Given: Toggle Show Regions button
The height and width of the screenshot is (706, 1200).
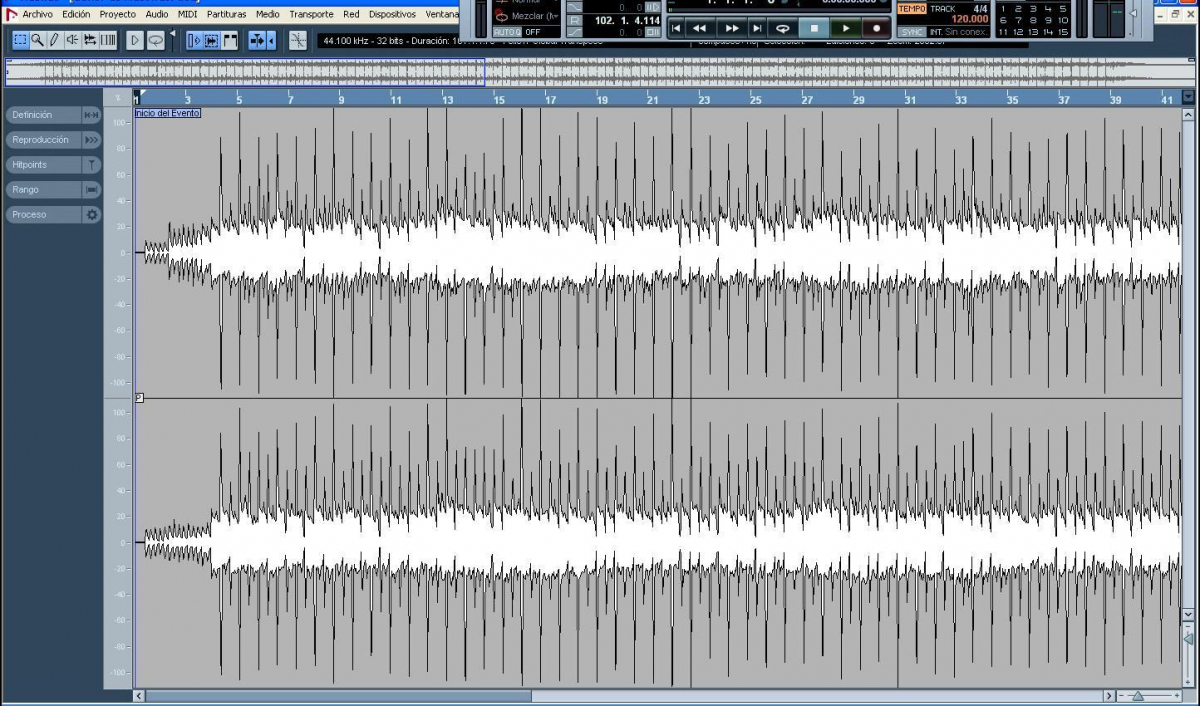Looking at the screenshot, I should coord(230,40).
